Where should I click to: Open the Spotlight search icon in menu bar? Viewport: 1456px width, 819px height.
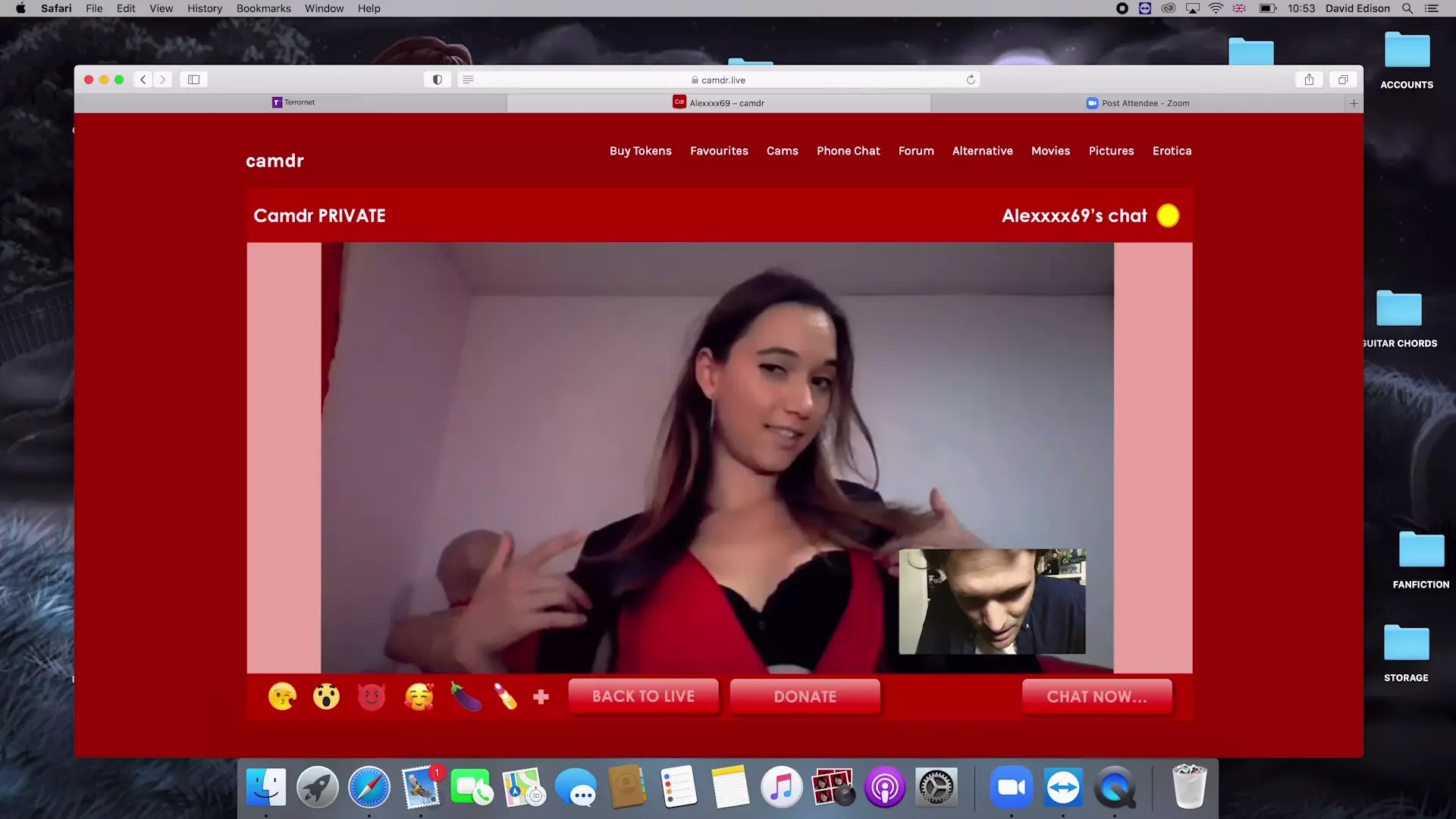click(1407, 8)
